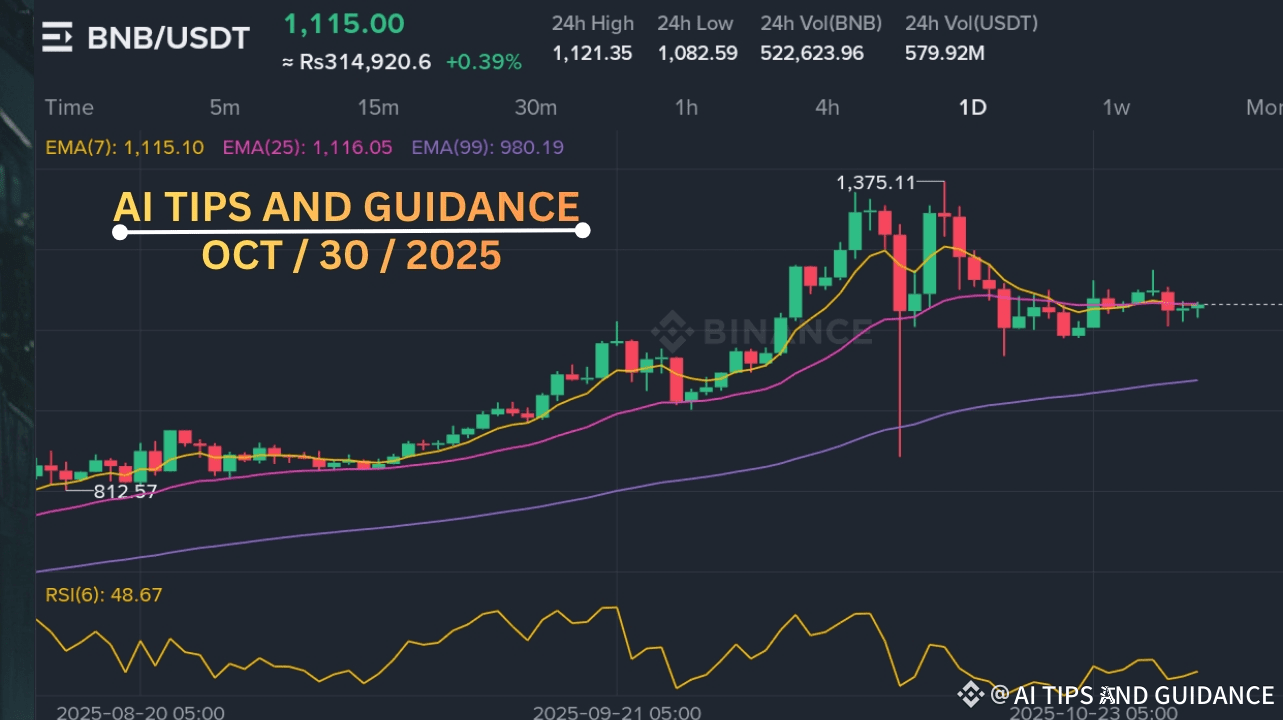Select the Time interval tab
Image resolution: width=1283 pixels, height=720 pixels.
(69, 108)
